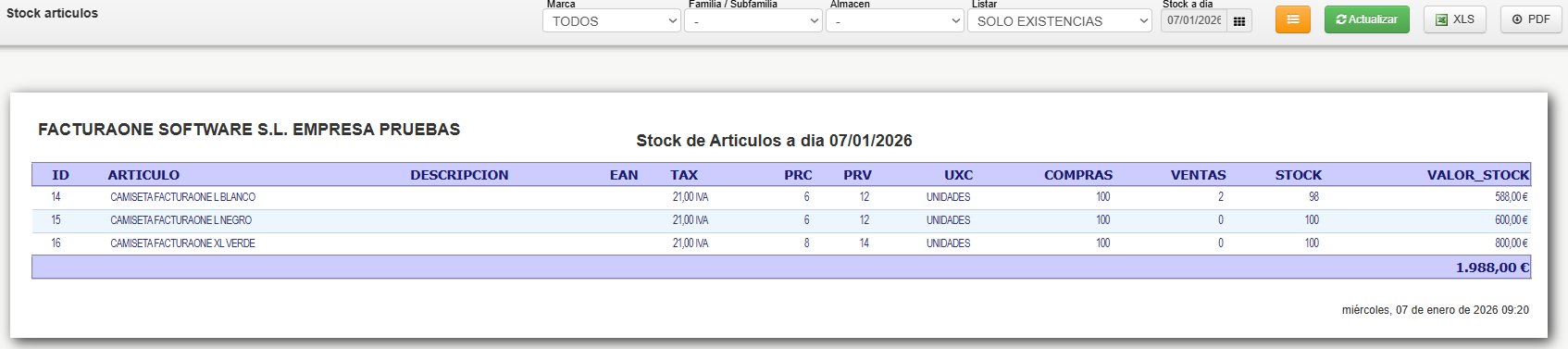
Task: Click ventas value 2 for L BLANCO
Action: point(1221,197)
